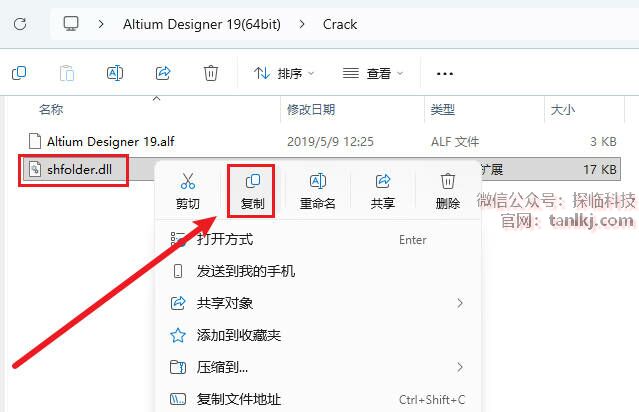Viewport: 639px width, 412px height.
Task: Select the Altium Designer 19.alf file
Action: tap(110, 141)
